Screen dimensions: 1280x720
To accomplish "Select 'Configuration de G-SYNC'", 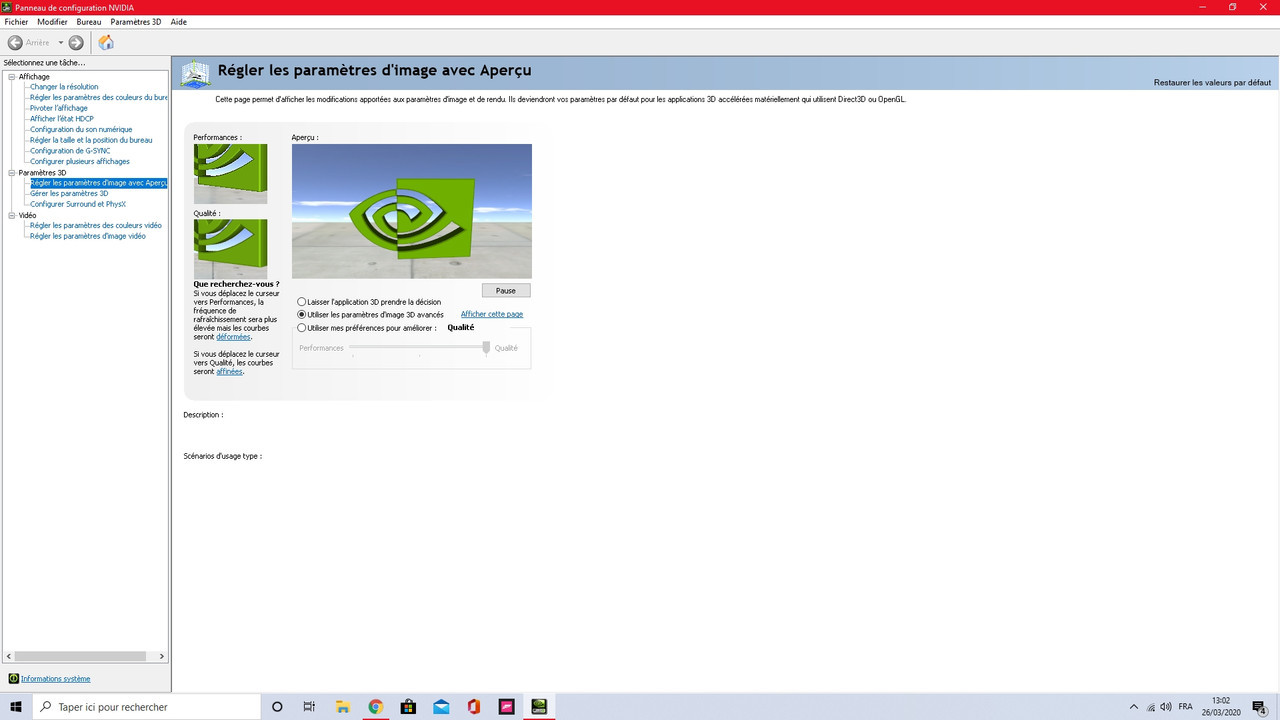I will [x=70, y=151].
